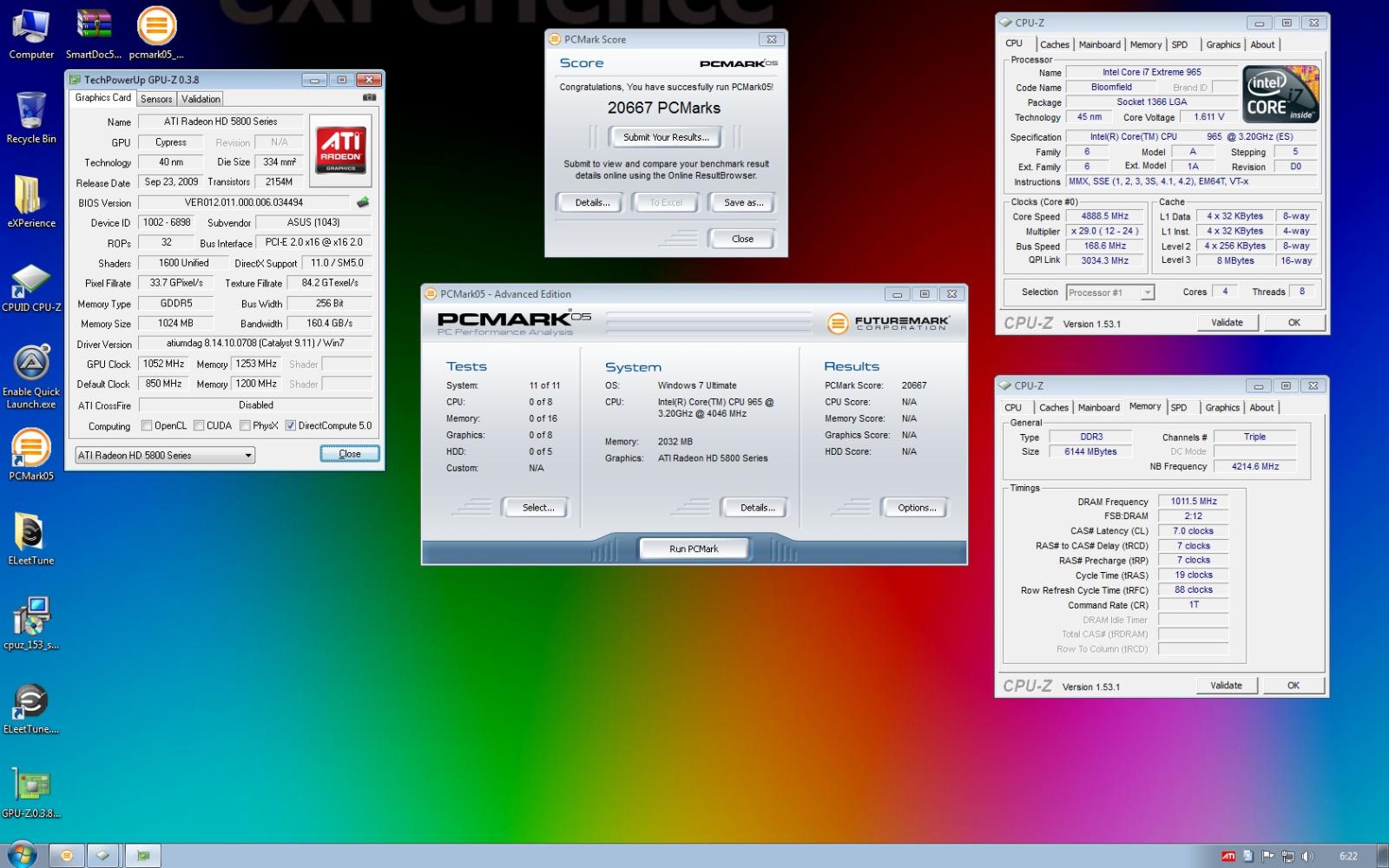Viewport: 1389px width, 868px height.
Task: Open the CPU tab in lower CPU-Z window
Action: [1013, 408]
